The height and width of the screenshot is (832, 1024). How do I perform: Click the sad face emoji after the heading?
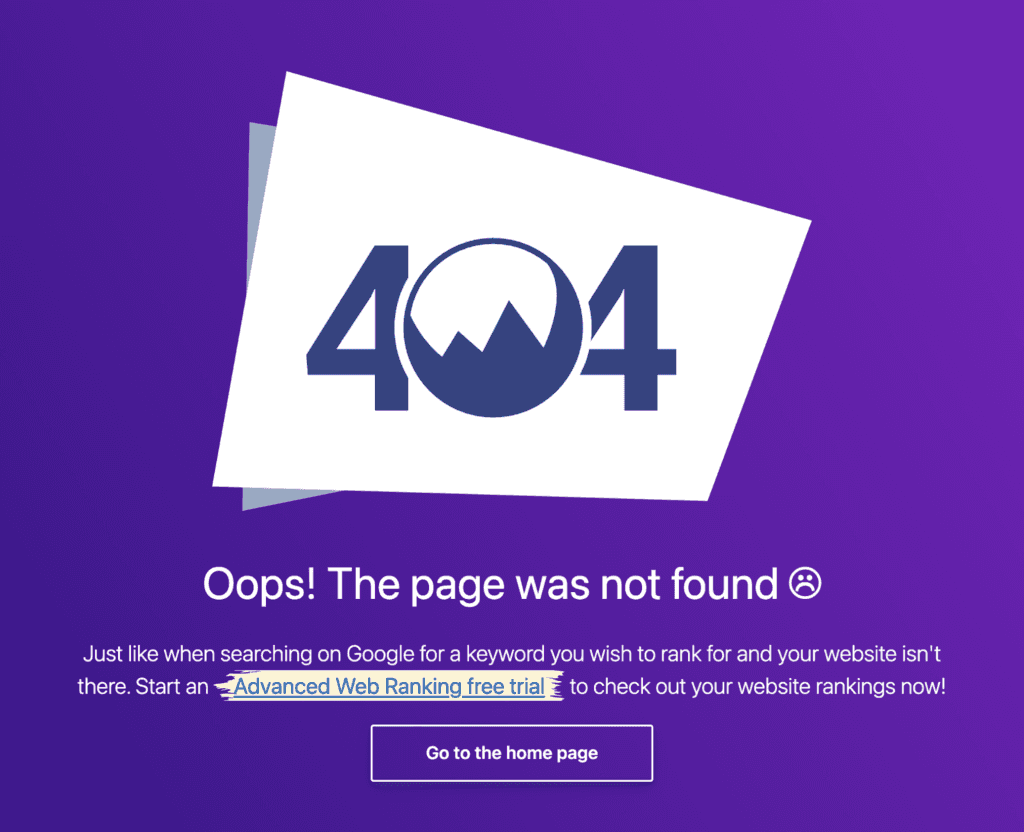tap(805, 583)
